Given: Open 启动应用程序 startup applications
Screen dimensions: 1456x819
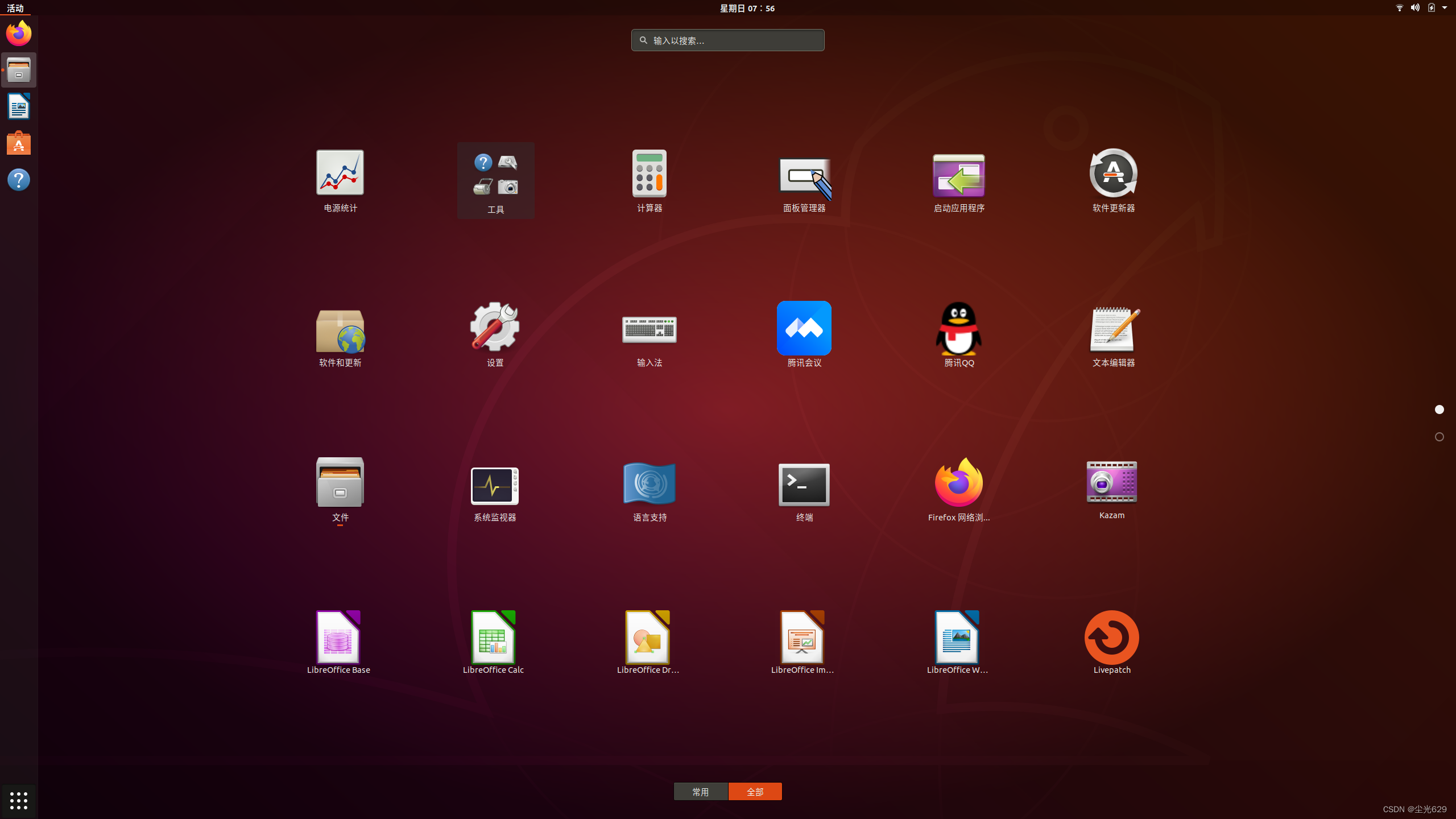Looking at the screenshot, I should [959, 181].
